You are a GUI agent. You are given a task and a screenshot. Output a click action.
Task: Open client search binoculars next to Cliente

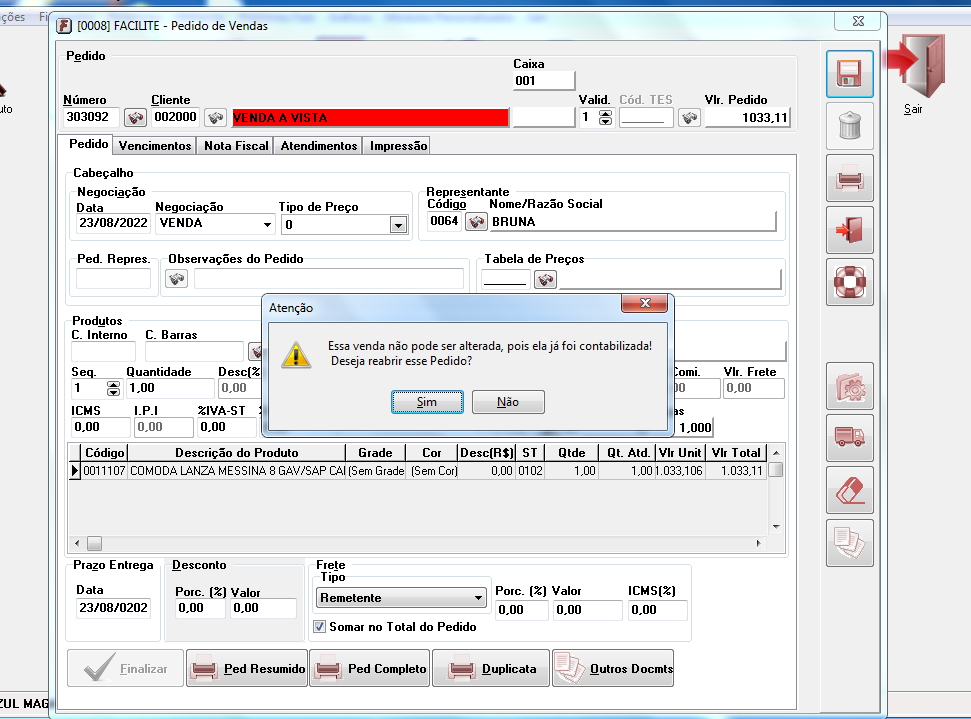point(216,118)
